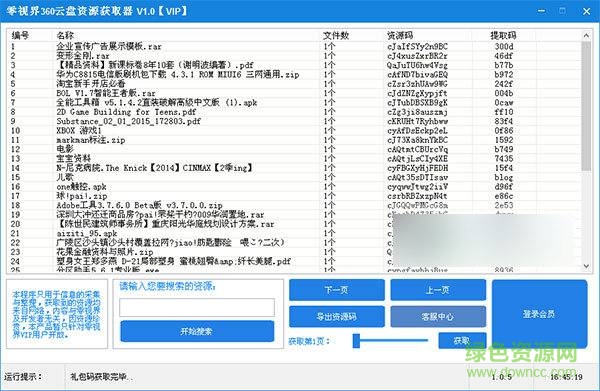Click the 礼包码获取完毕 status message
The height and width of the screenshot is (391, 600).
[x=101, y=377]
